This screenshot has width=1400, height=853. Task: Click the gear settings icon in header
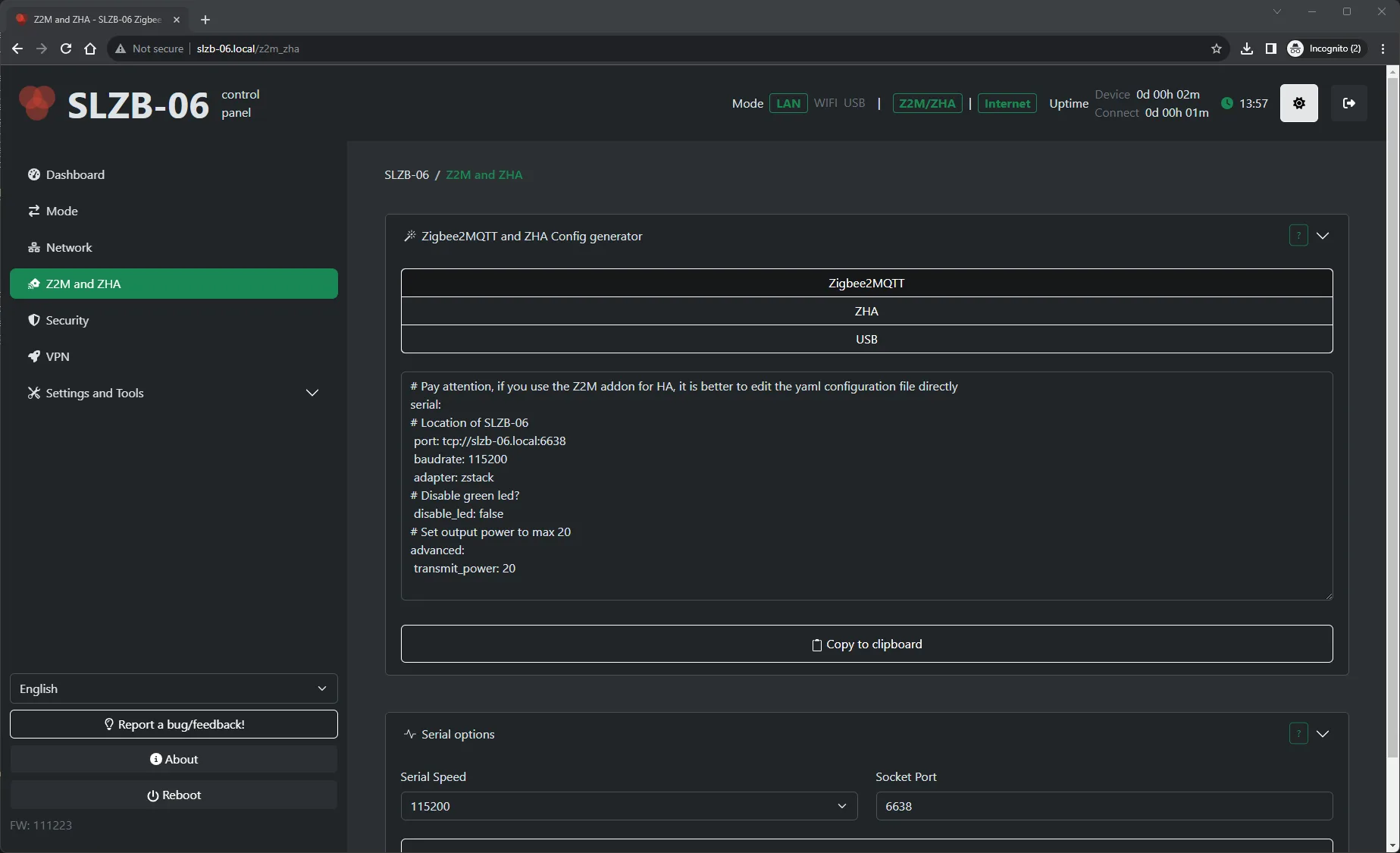click(1298, 103)
